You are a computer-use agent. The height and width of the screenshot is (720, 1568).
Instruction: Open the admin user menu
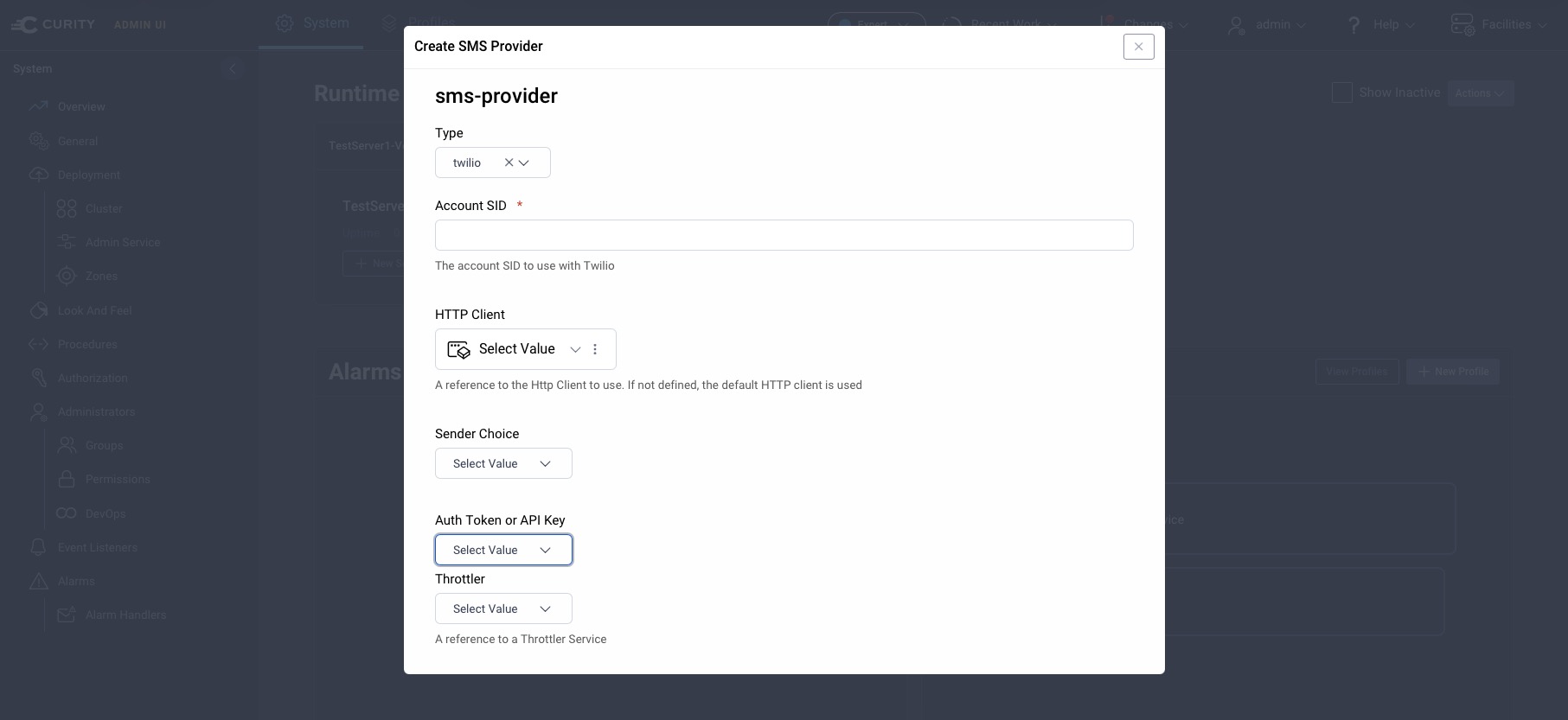point(1266,24)
